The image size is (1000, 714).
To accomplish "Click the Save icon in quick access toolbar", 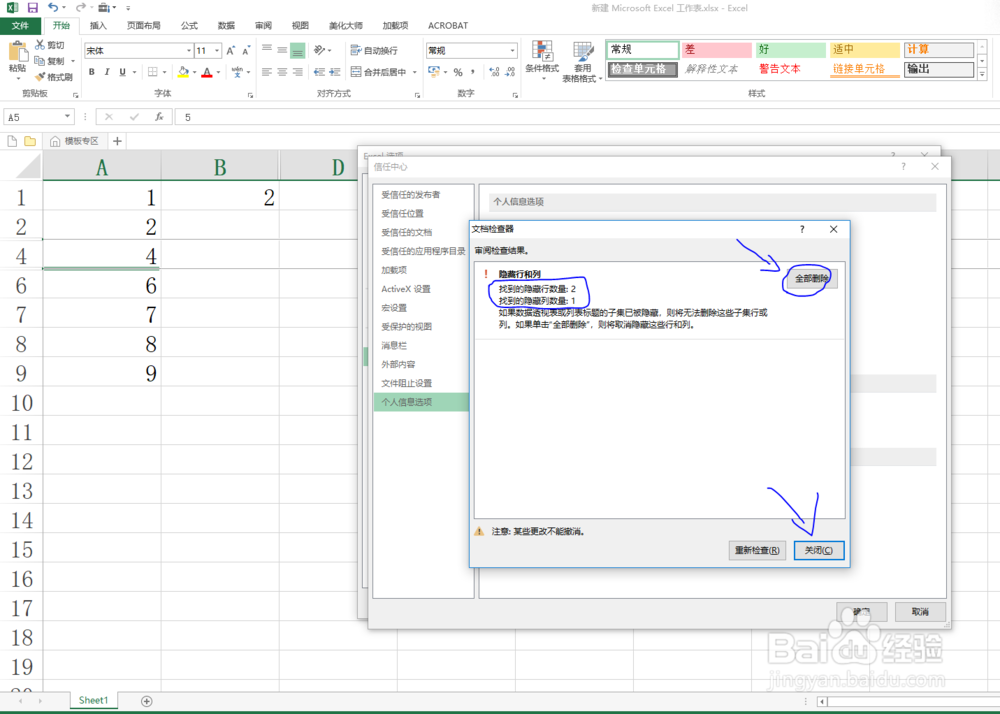I will 33,8.
